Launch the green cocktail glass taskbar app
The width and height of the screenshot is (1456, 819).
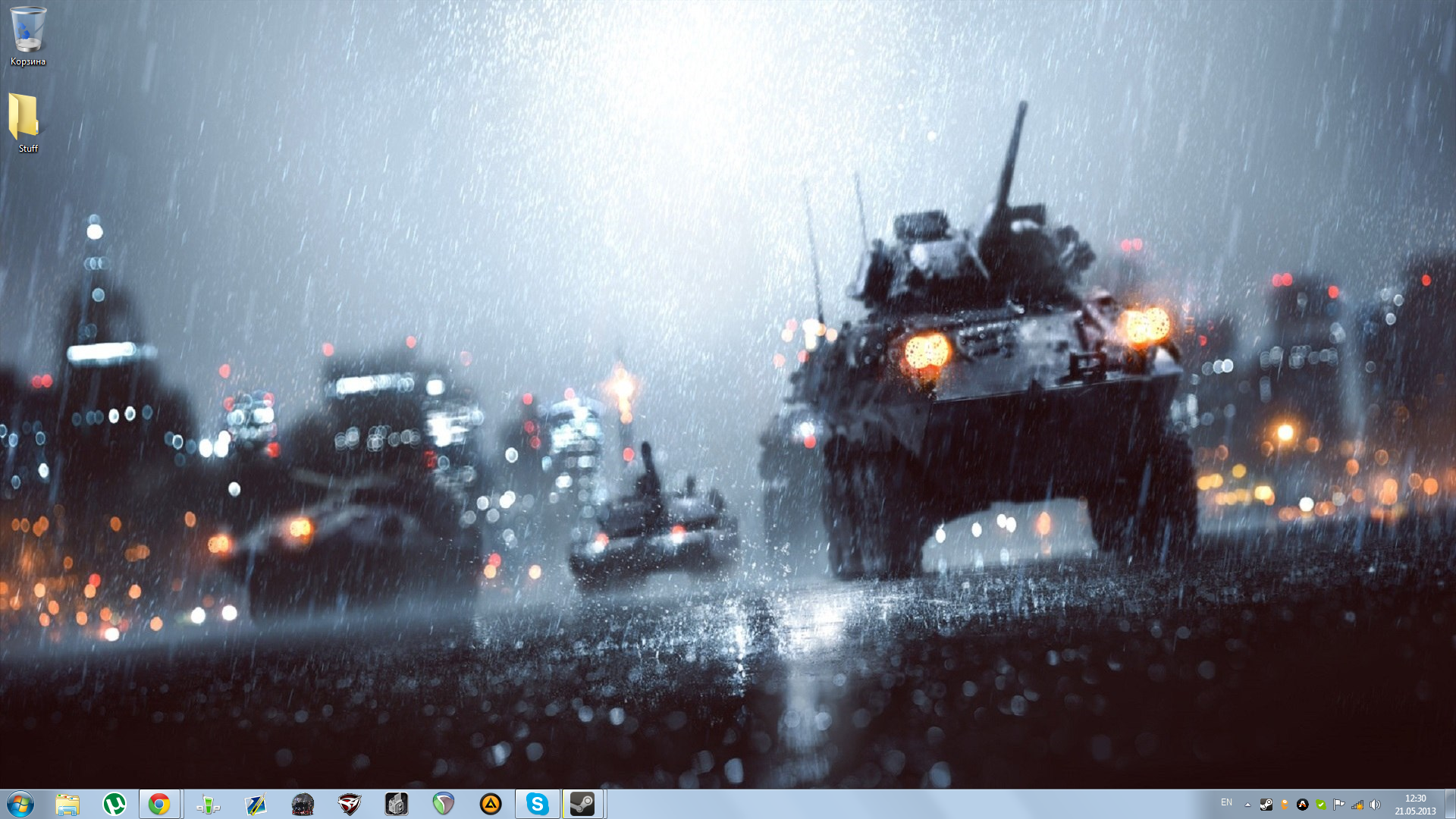pos(208,804)
